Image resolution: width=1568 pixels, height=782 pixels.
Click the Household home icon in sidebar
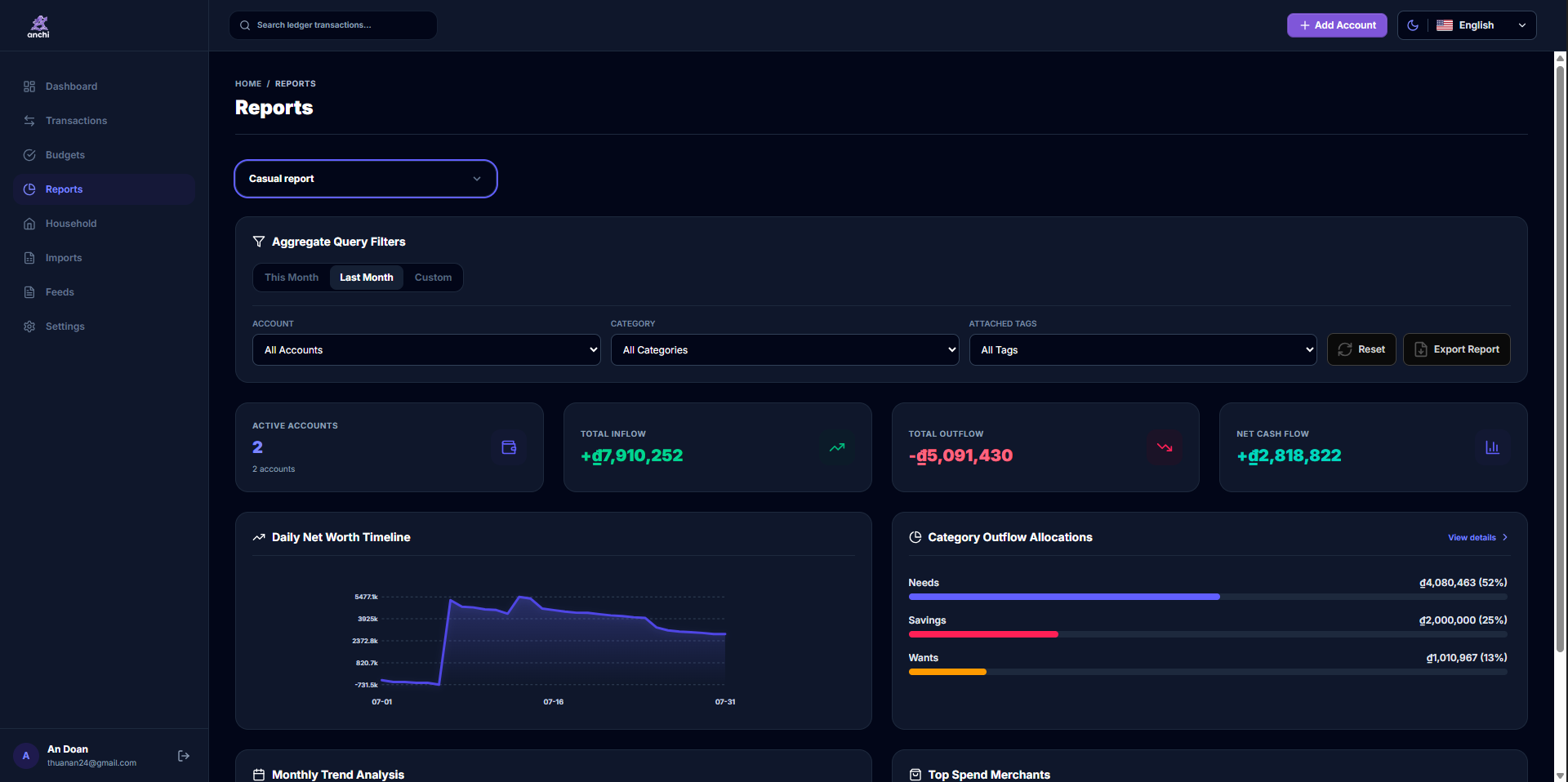29,224
